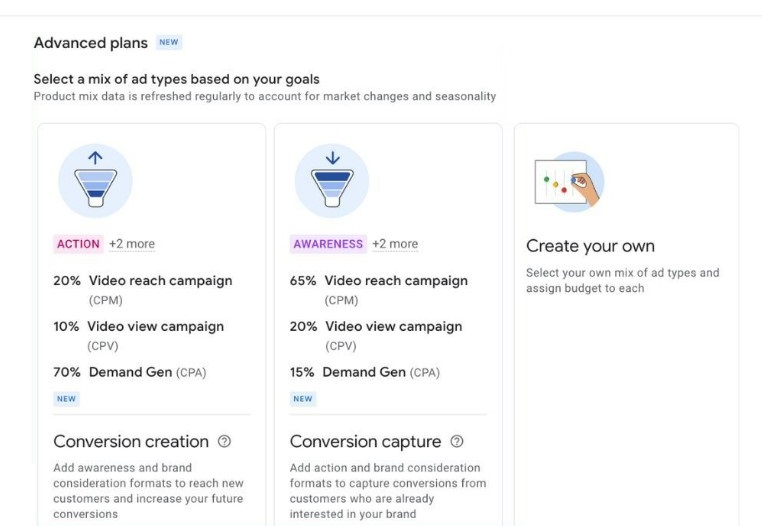Click 20% Video reach campaign in ACTION plan
This screenshot has width=762, height=526.
click(x=142, y=281)
